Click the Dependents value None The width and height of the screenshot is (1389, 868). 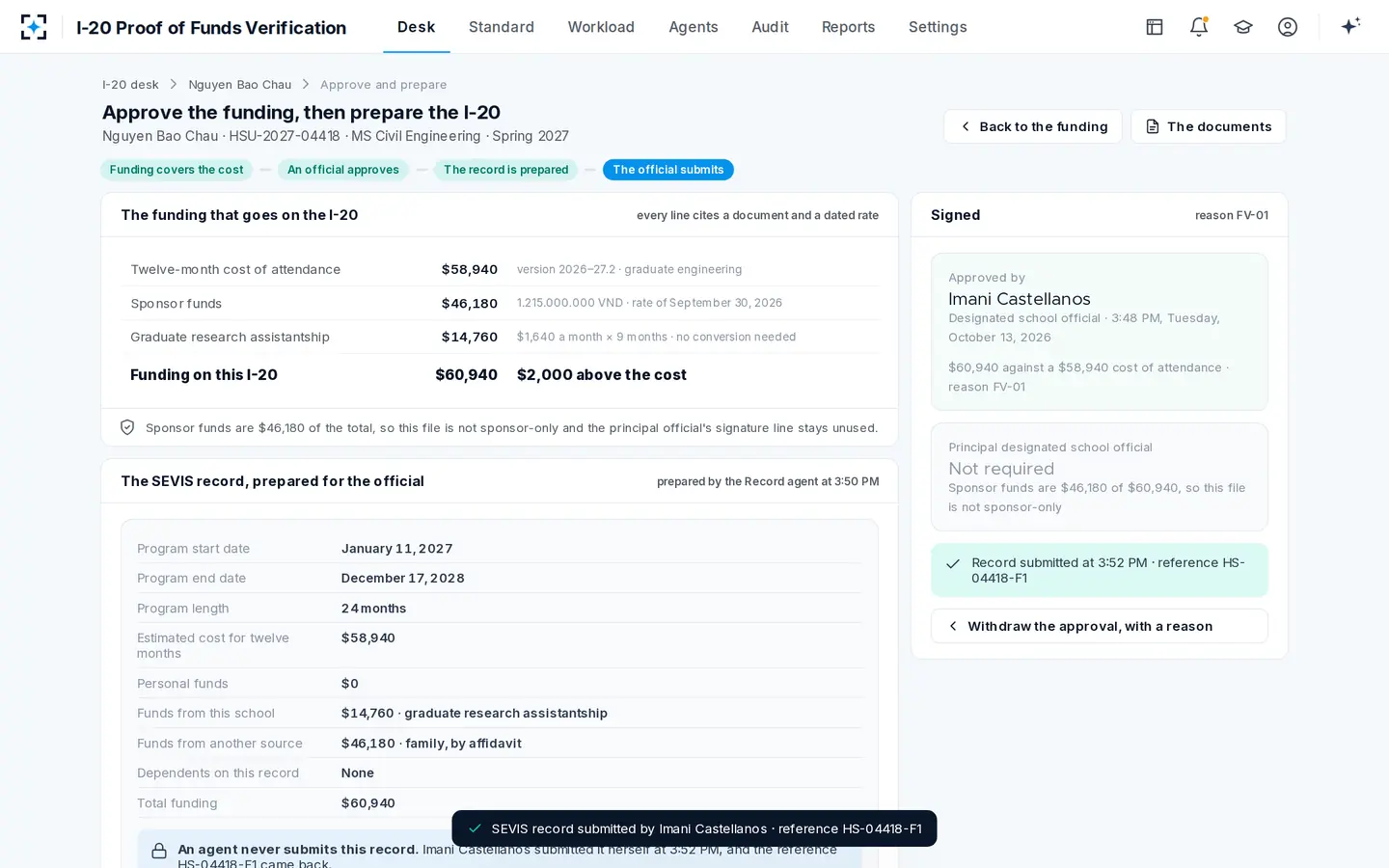(x=358, y=773)
